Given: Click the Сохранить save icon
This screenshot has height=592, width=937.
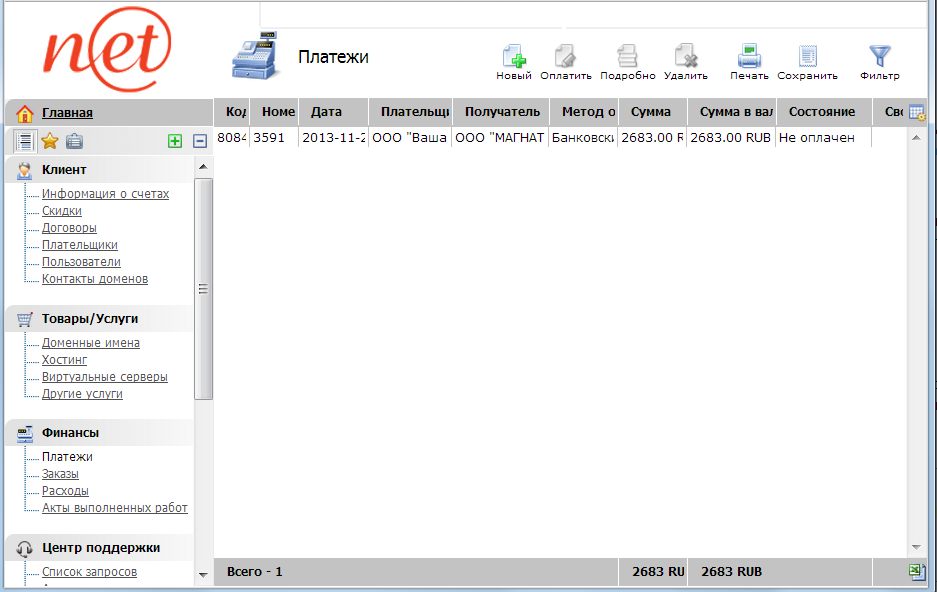Looking at the screenshot, I should [807, 56].
